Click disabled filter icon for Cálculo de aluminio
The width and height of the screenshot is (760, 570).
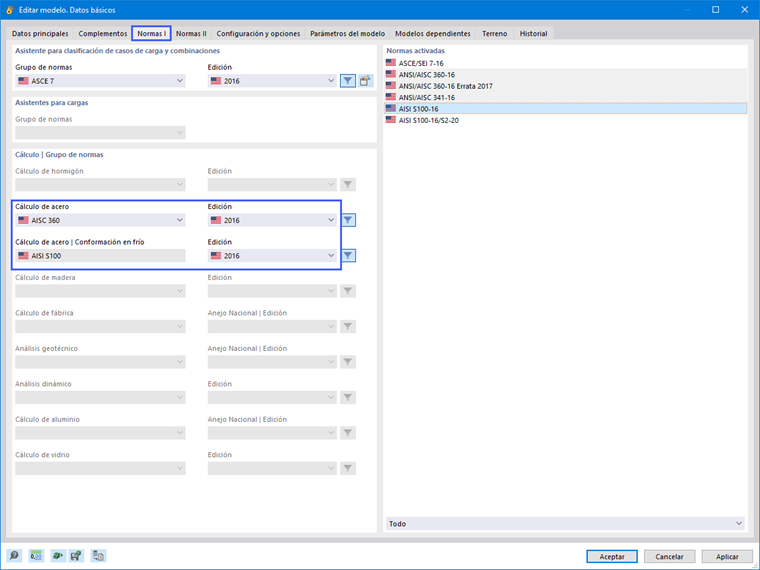(x=348, y=433)
